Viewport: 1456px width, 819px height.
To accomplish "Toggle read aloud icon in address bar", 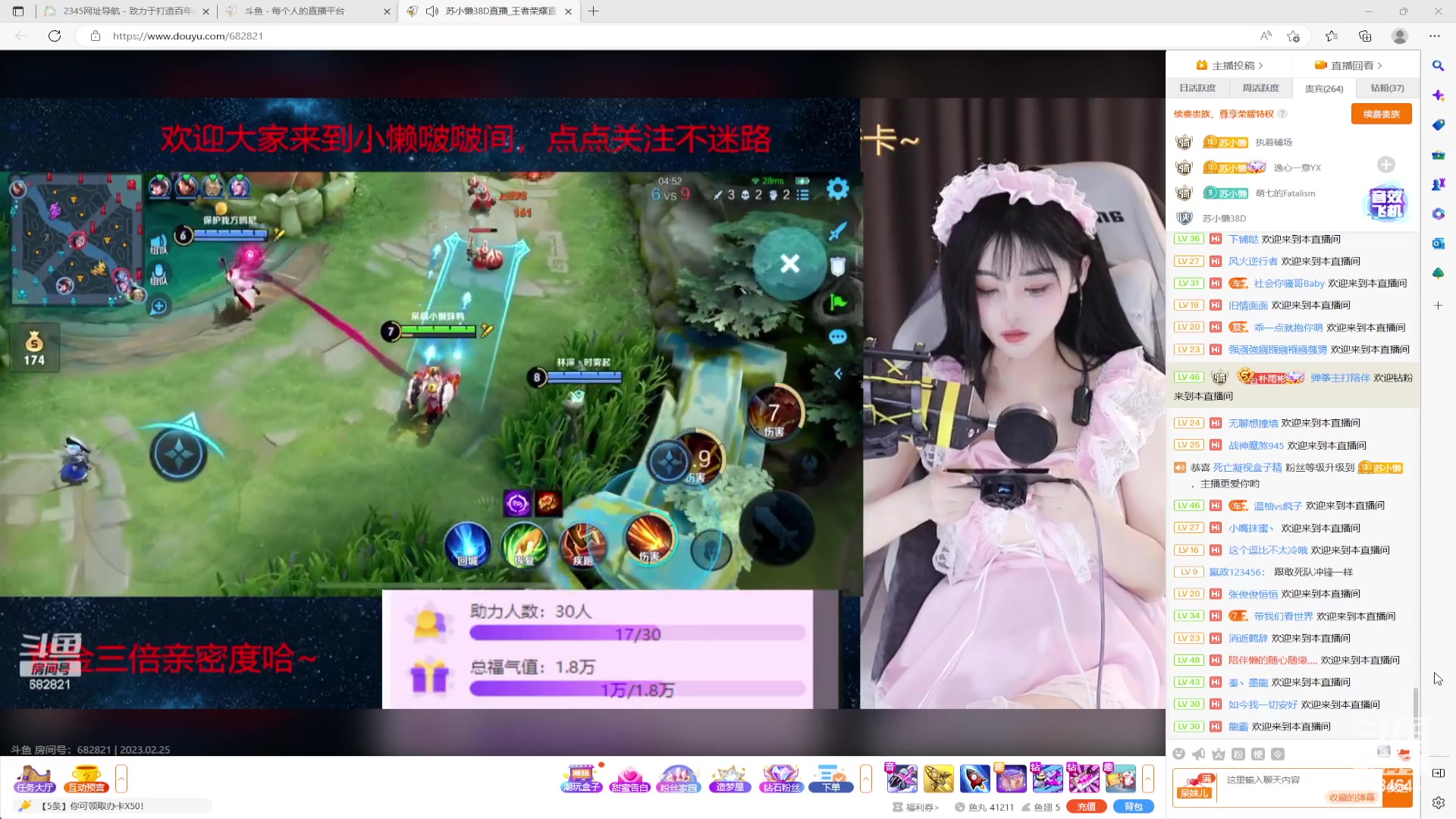I will click(x=1266, y=36).
